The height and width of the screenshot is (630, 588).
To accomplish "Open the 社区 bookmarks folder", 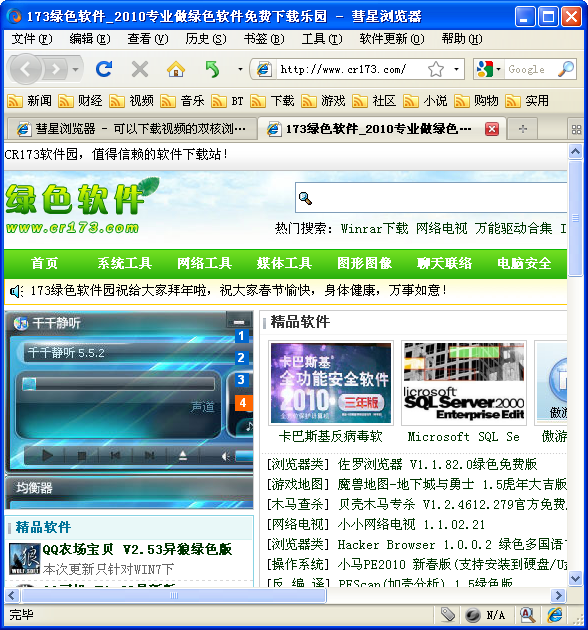I will tap(374, 101).
